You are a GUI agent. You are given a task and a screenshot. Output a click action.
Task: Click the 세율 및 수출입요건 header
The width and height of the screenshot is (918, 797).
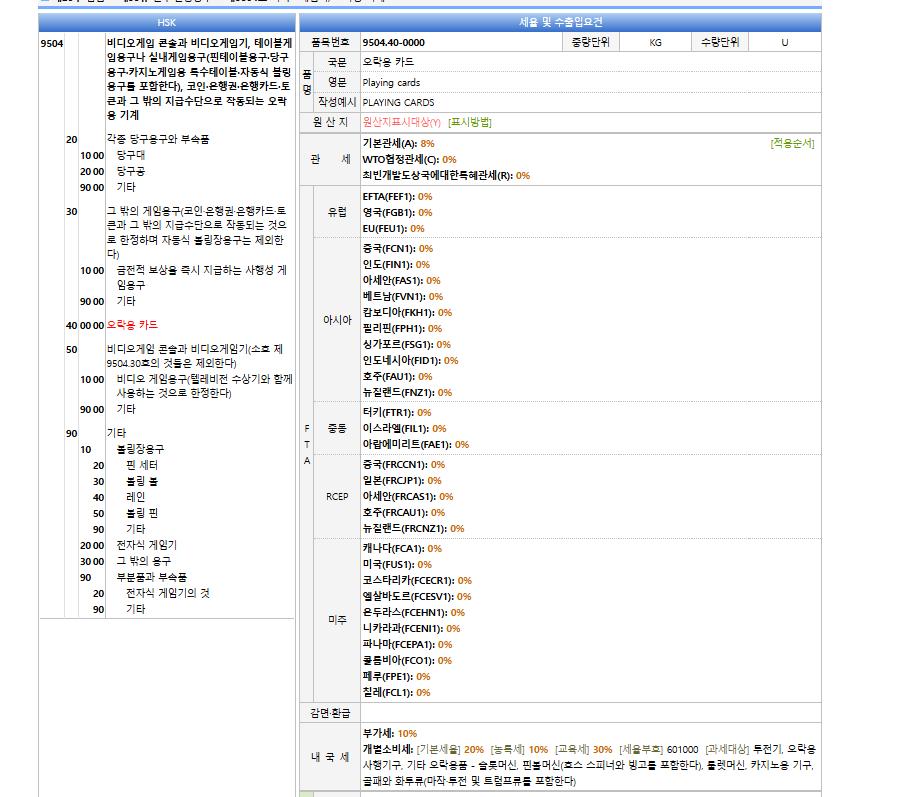point(560,22)
